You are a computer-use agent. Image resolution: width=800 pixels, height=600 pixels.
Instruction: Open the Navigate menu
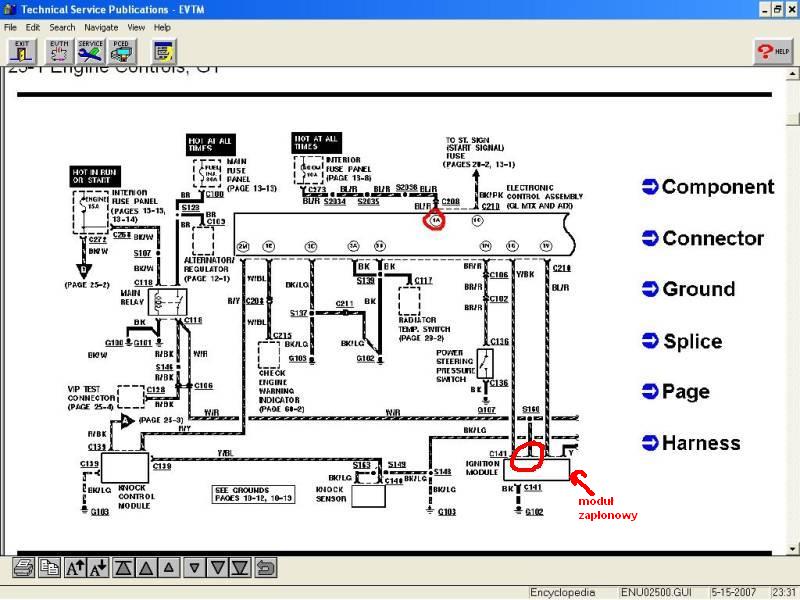click(101, 28)
